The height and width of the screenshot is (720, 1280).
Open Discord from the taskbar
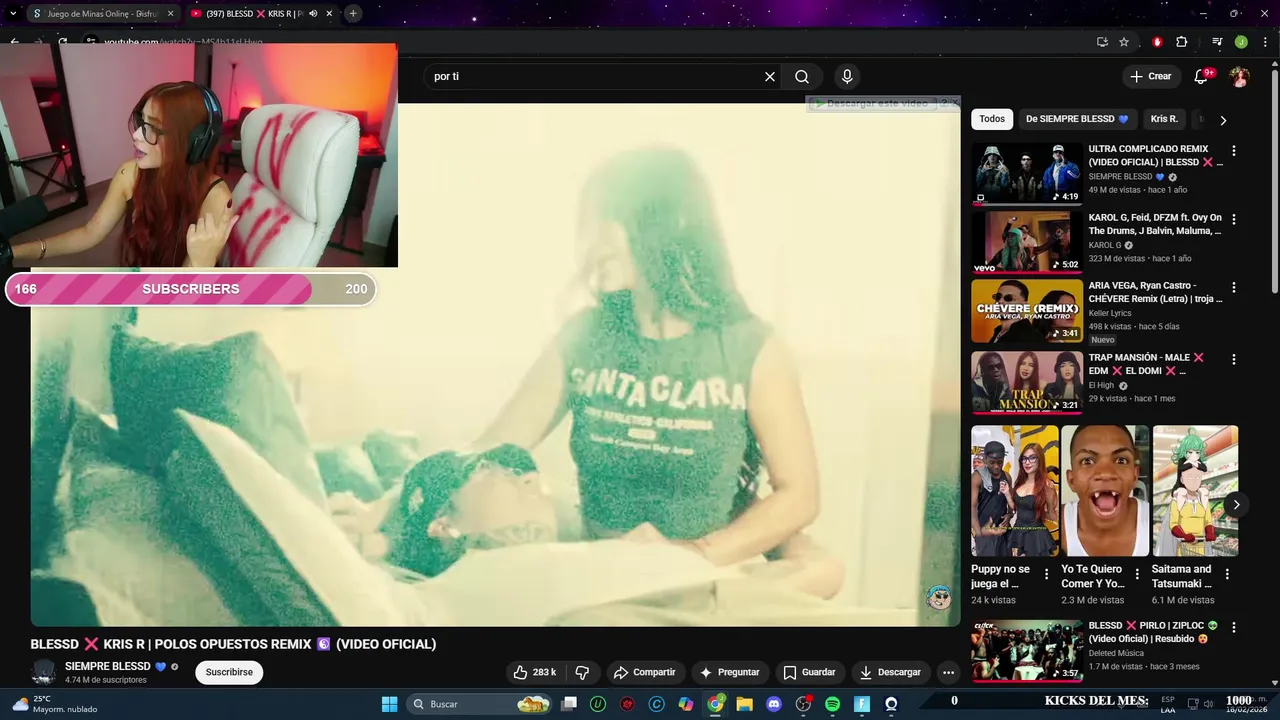(773, 704)
